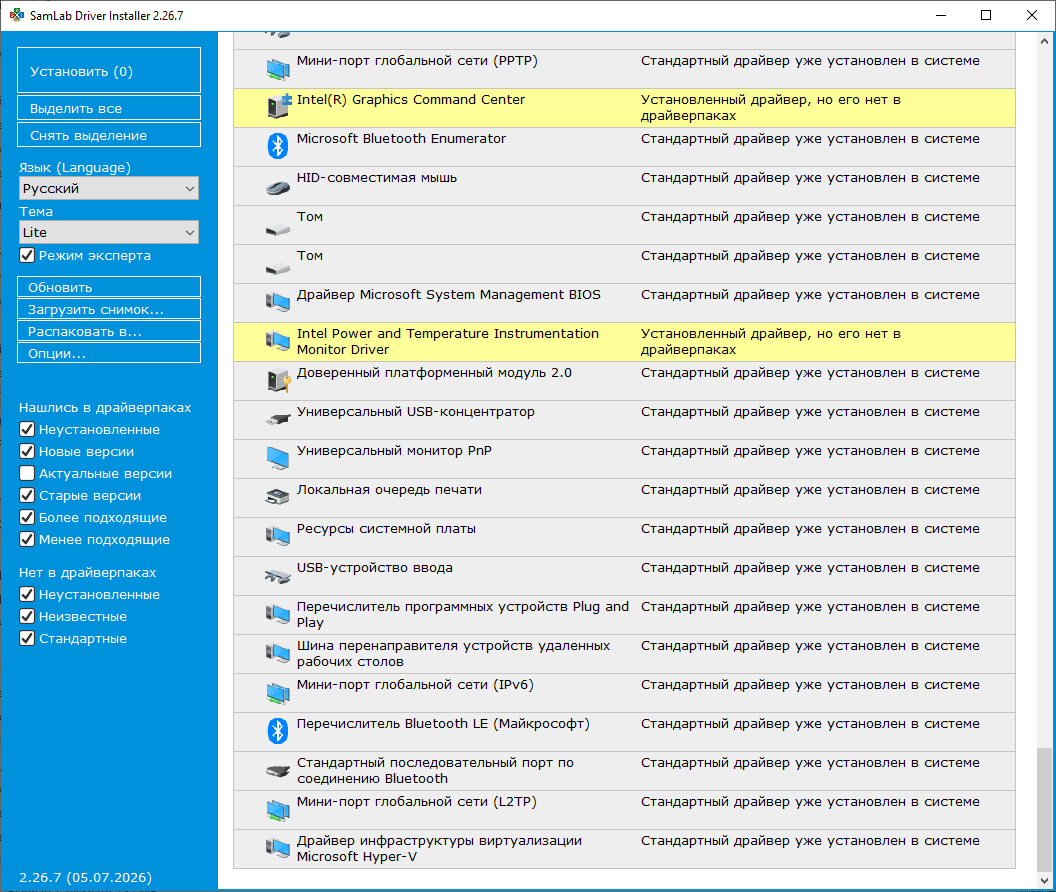
Task: Click the HID-совместимая мышь mouse icon
Action: point(277,187)
